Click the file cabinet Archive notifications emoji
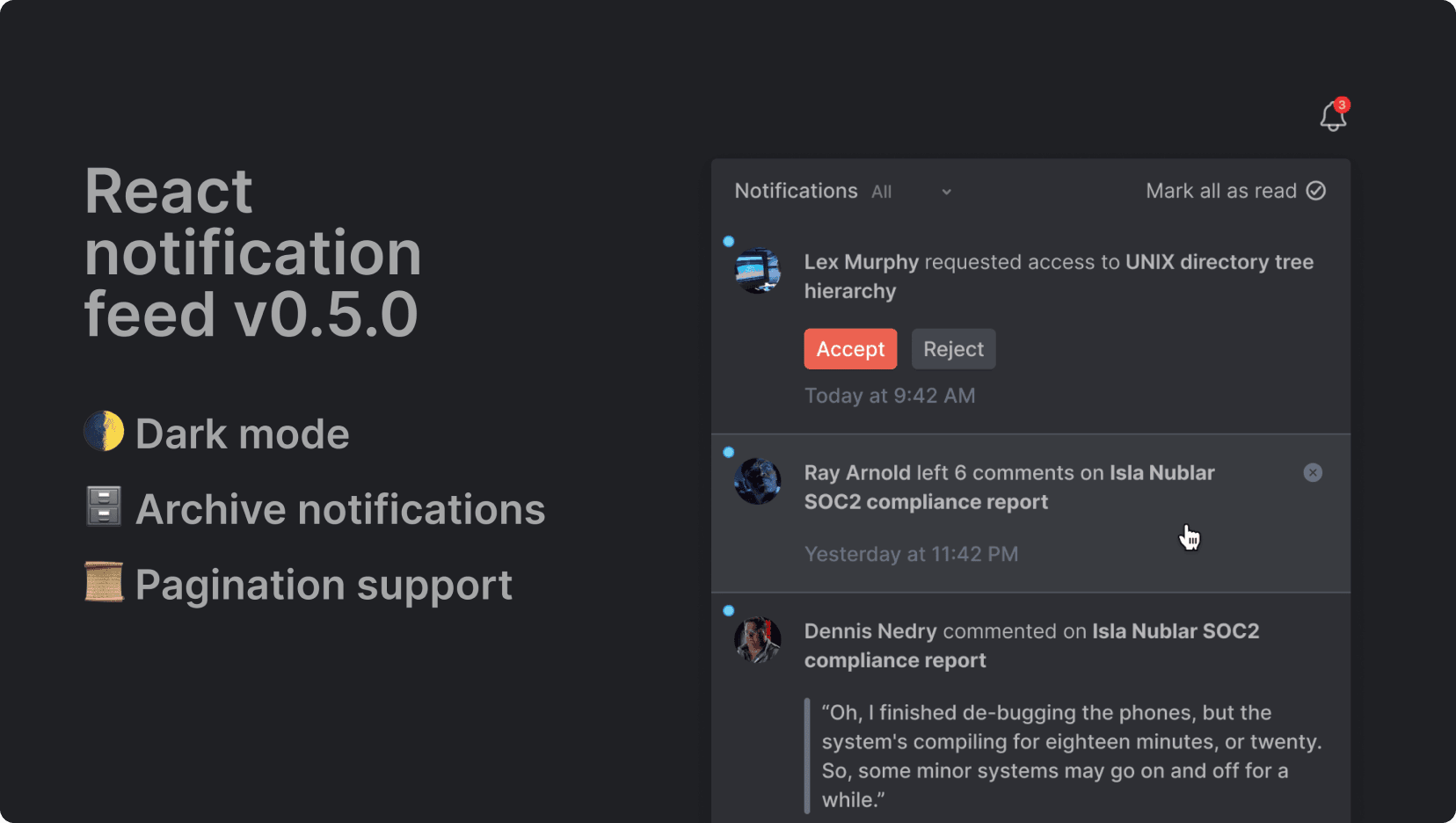1456x823 pixels. point(104,507)
